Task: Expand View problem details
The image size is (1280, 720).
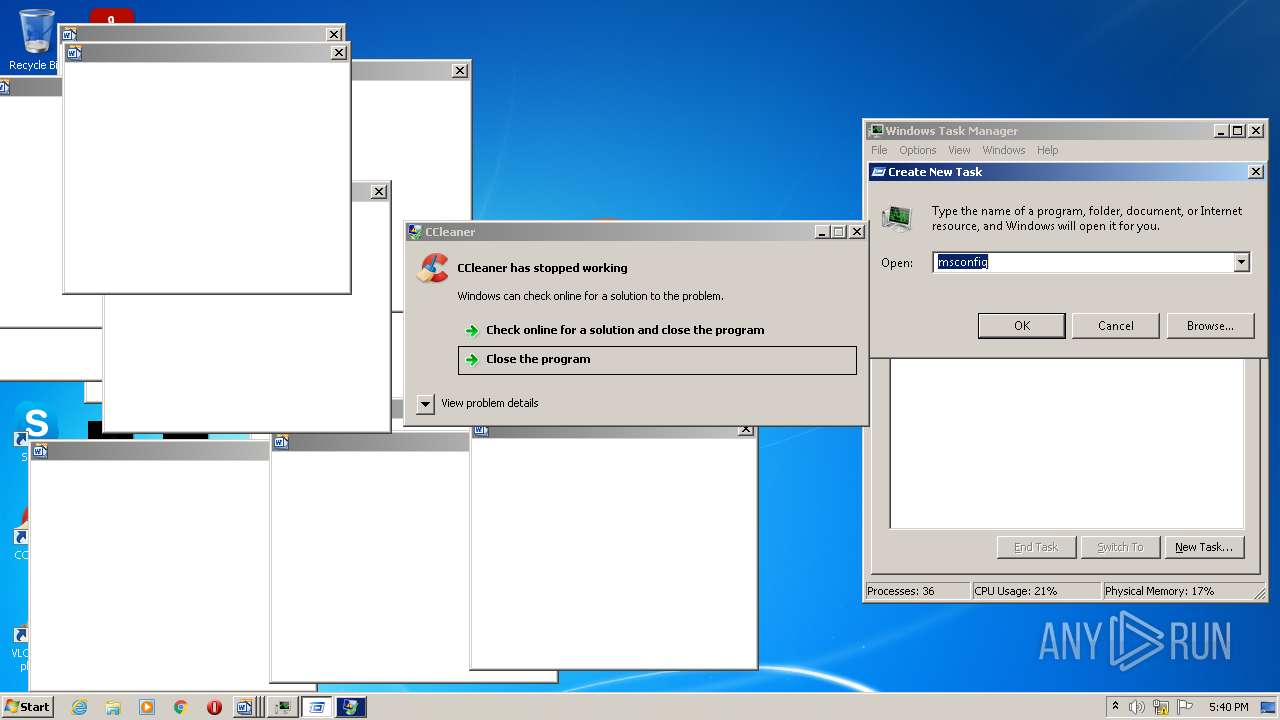Action: click(x=426, y=404)
